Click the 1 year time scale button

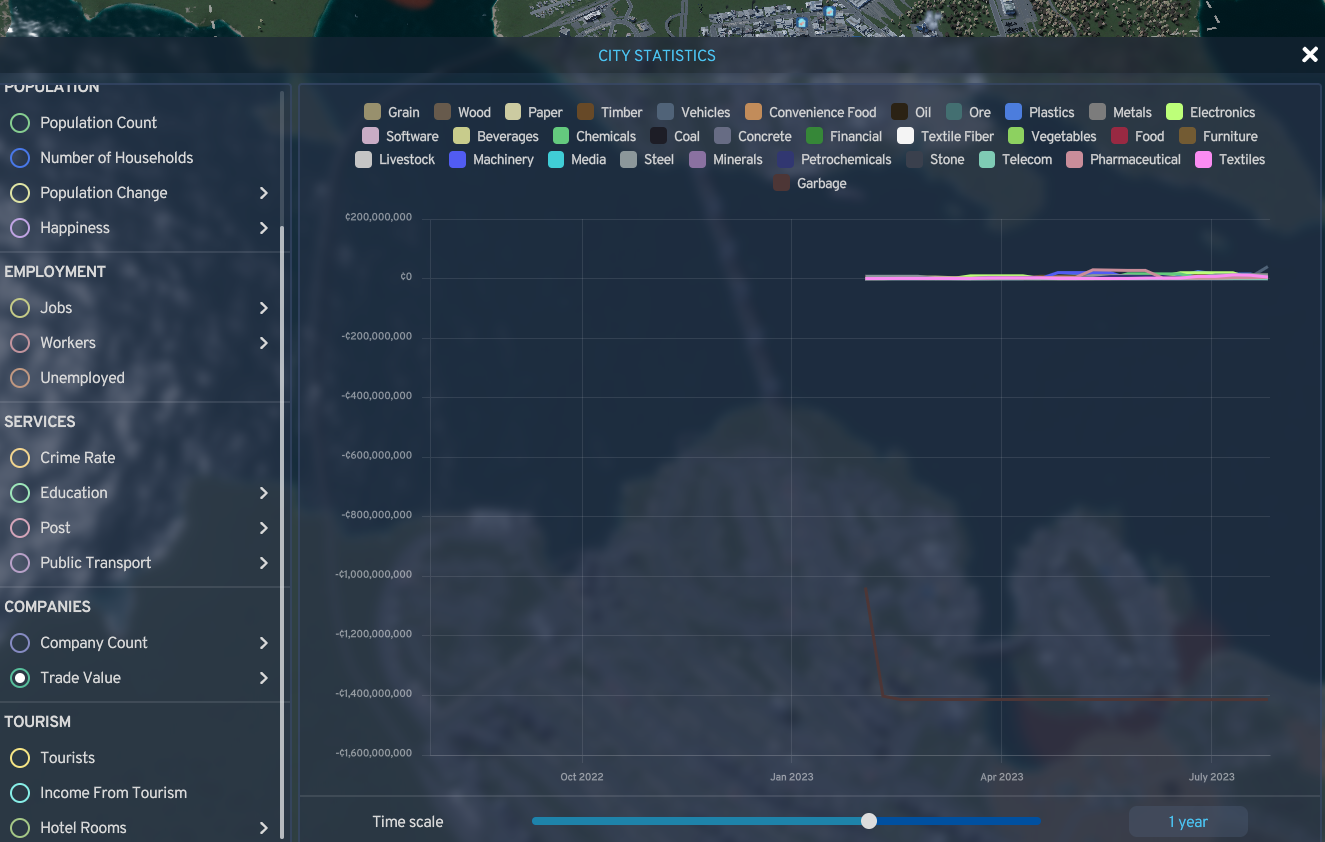click(1188, 822)
